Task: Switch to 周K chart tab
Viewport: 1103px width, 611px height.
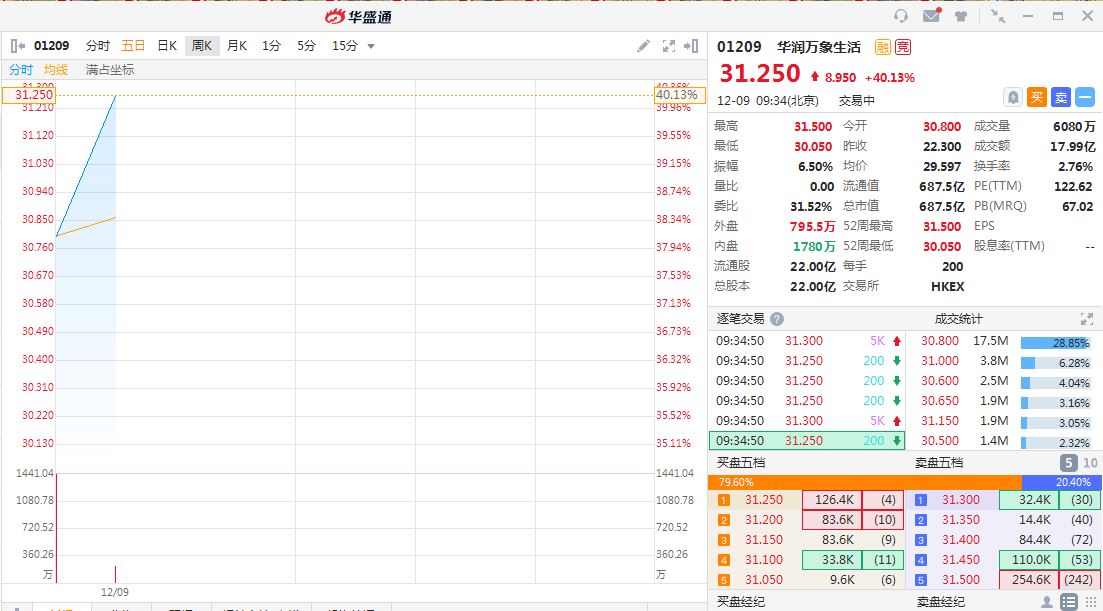Action: pos(202,46)
